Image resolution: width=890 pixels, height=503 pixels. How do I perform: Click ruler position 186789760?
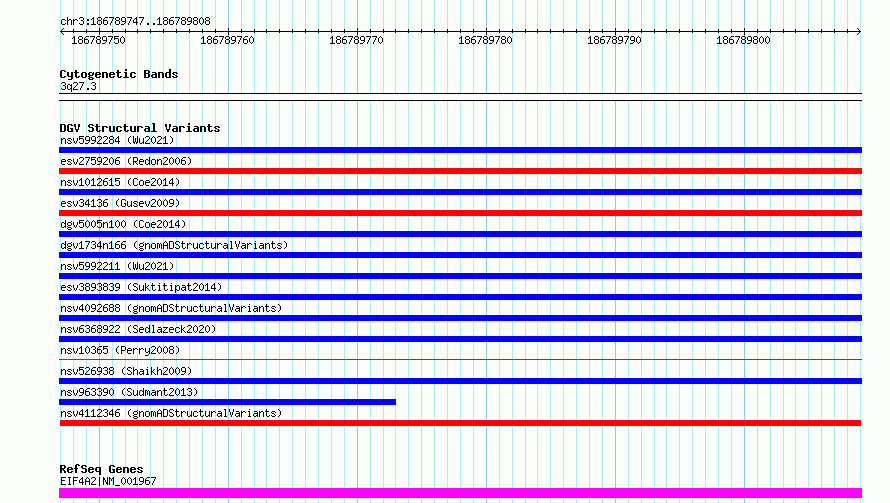point(227,40)
